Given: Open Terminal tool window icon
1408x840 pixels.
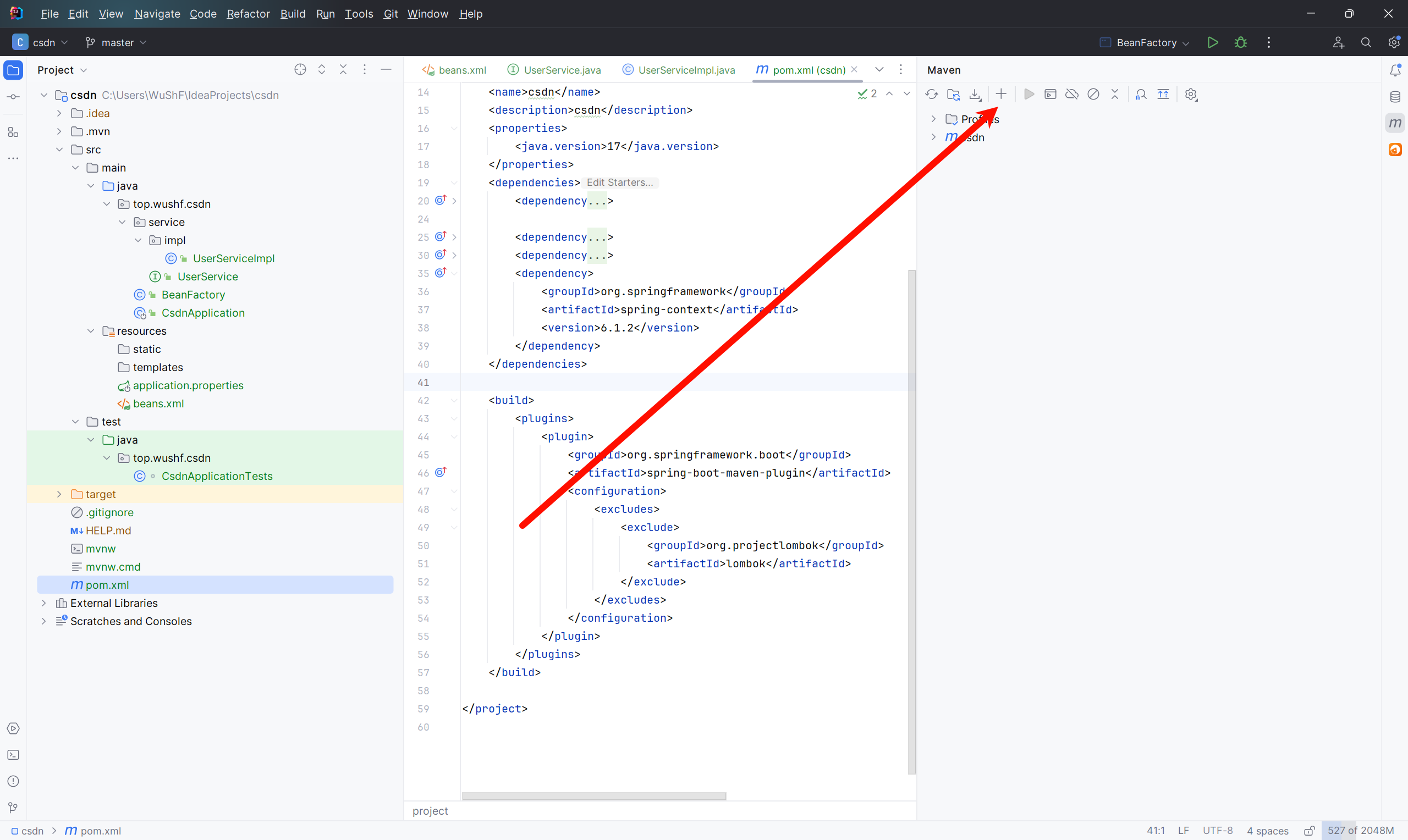Looking at the screenshot, I should pos(14,755).
